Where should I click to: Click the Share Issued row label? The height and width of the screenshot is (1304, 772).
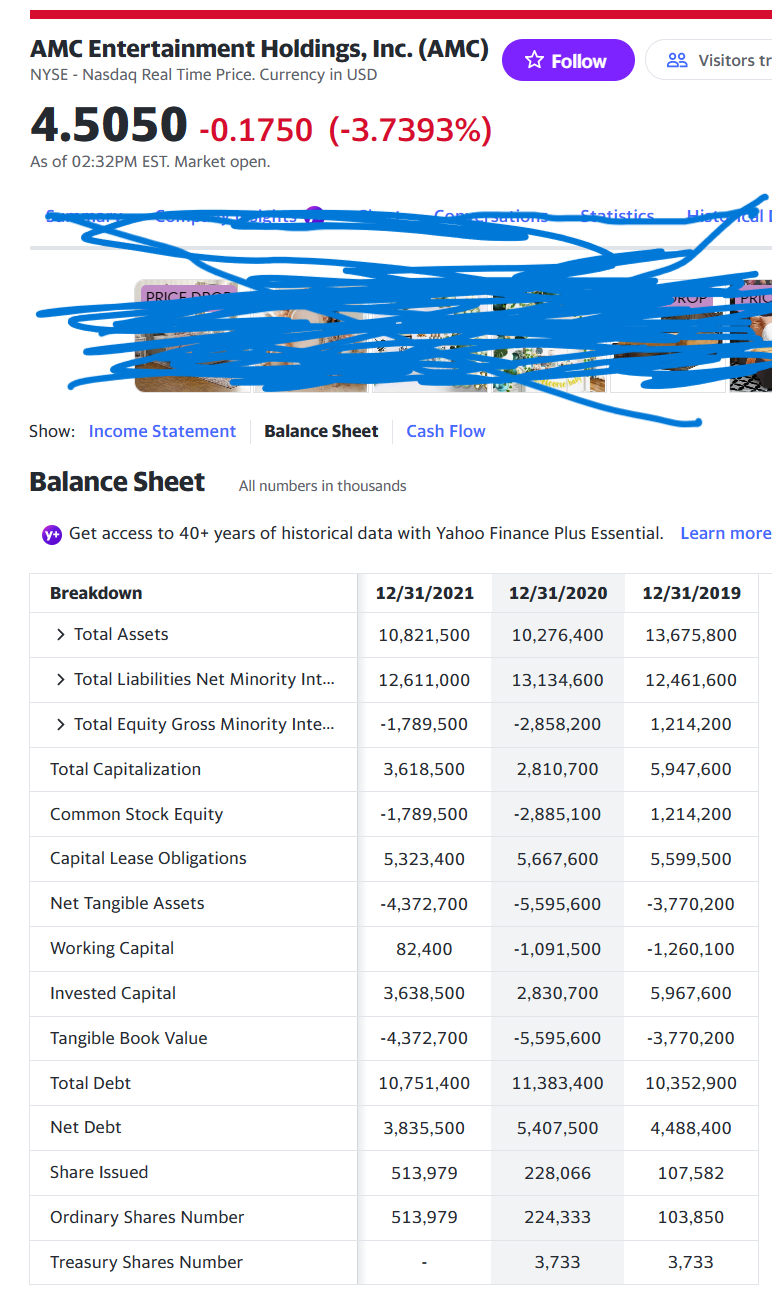(x=99, y=1172)
